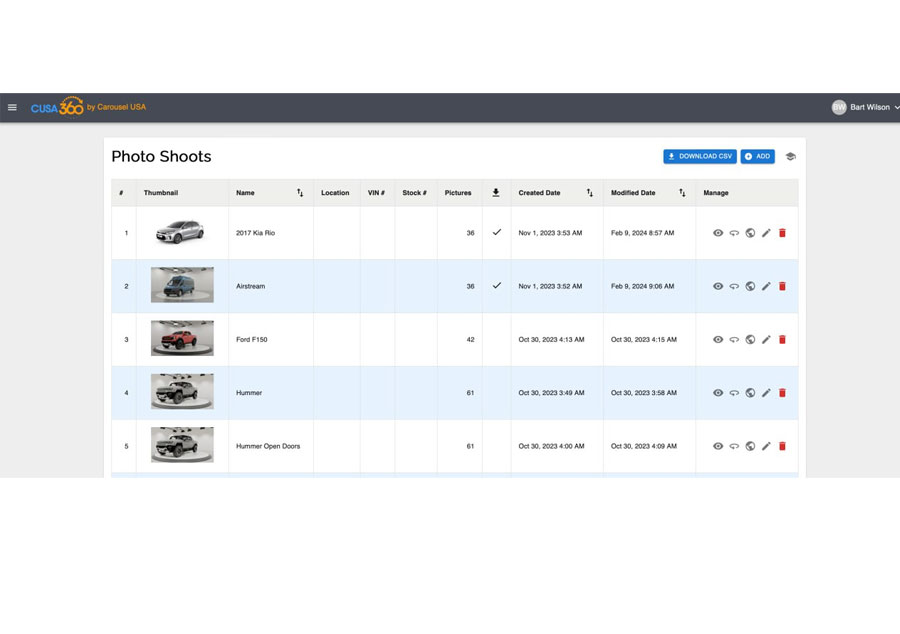Click the CUSA 360 logo

57,108
